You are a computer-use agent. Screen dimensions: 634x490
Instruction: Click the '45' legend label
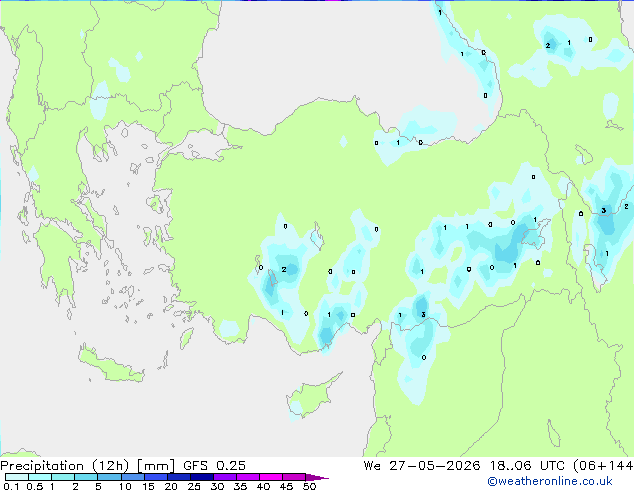click(x=286, y=486)
